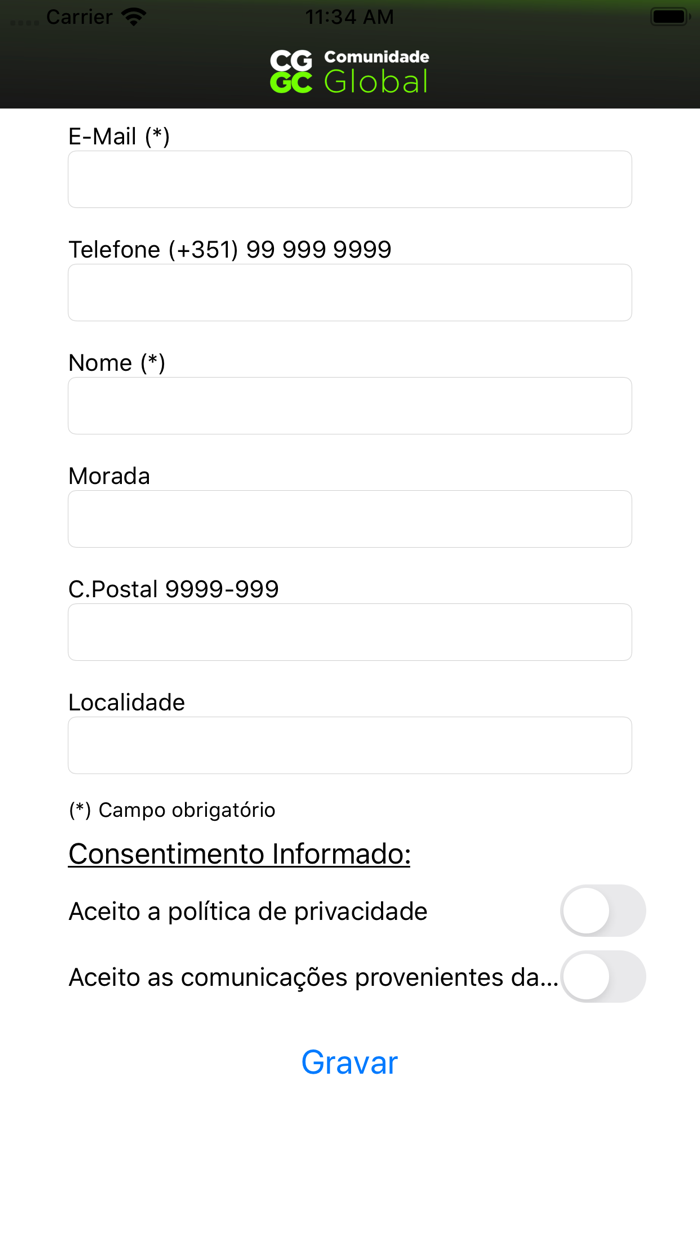
Task: Click the 'Aceito a política de privacidade' label
Action: point(247,911)
